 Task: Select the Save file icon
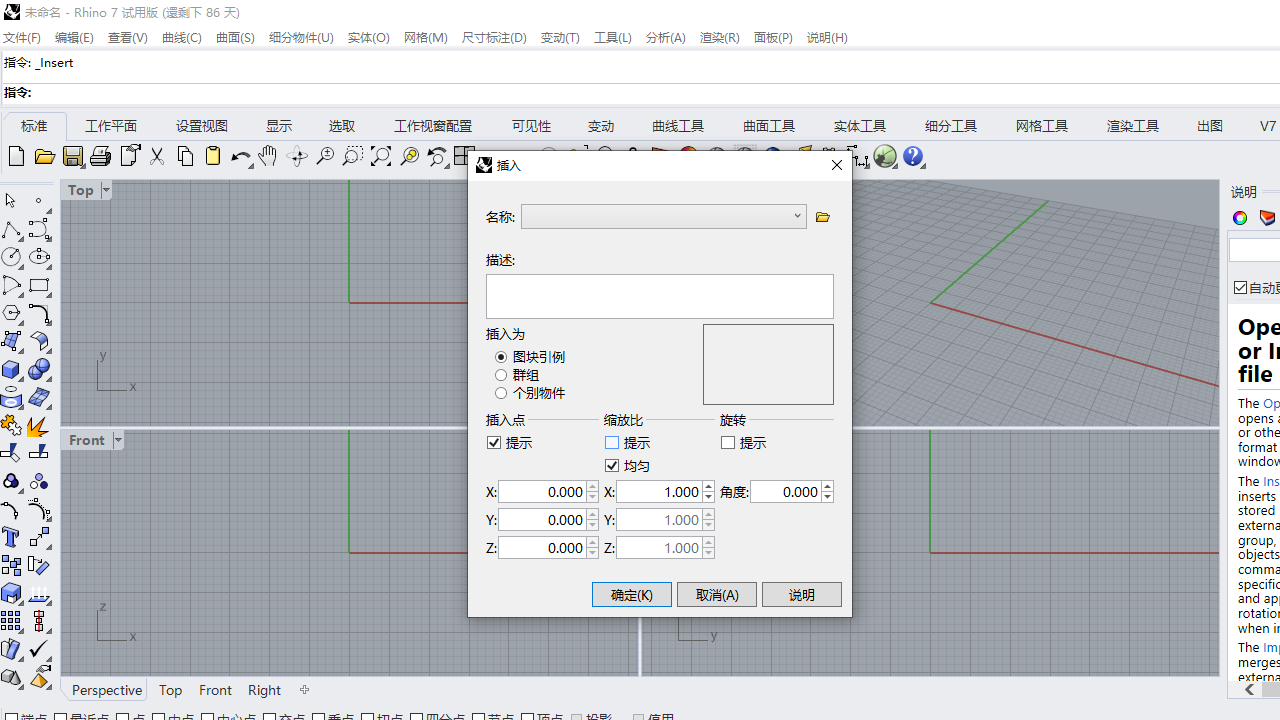coord(73,157)
